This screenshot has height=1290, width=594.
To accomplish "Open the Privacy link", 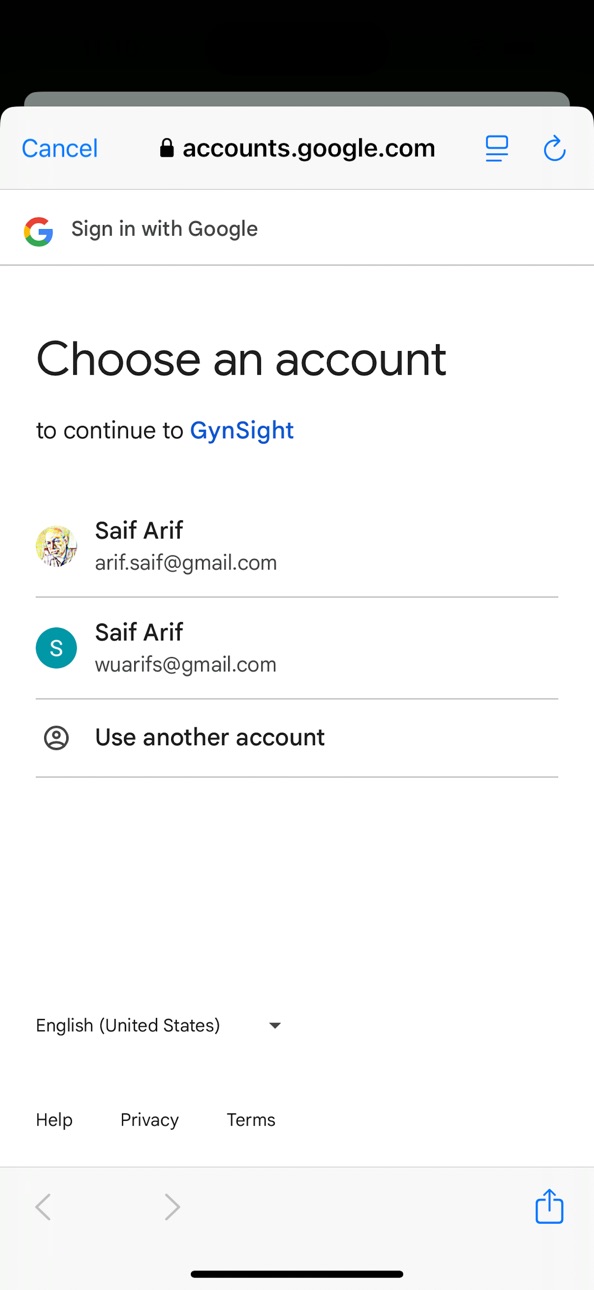I will click(150, 1120).
